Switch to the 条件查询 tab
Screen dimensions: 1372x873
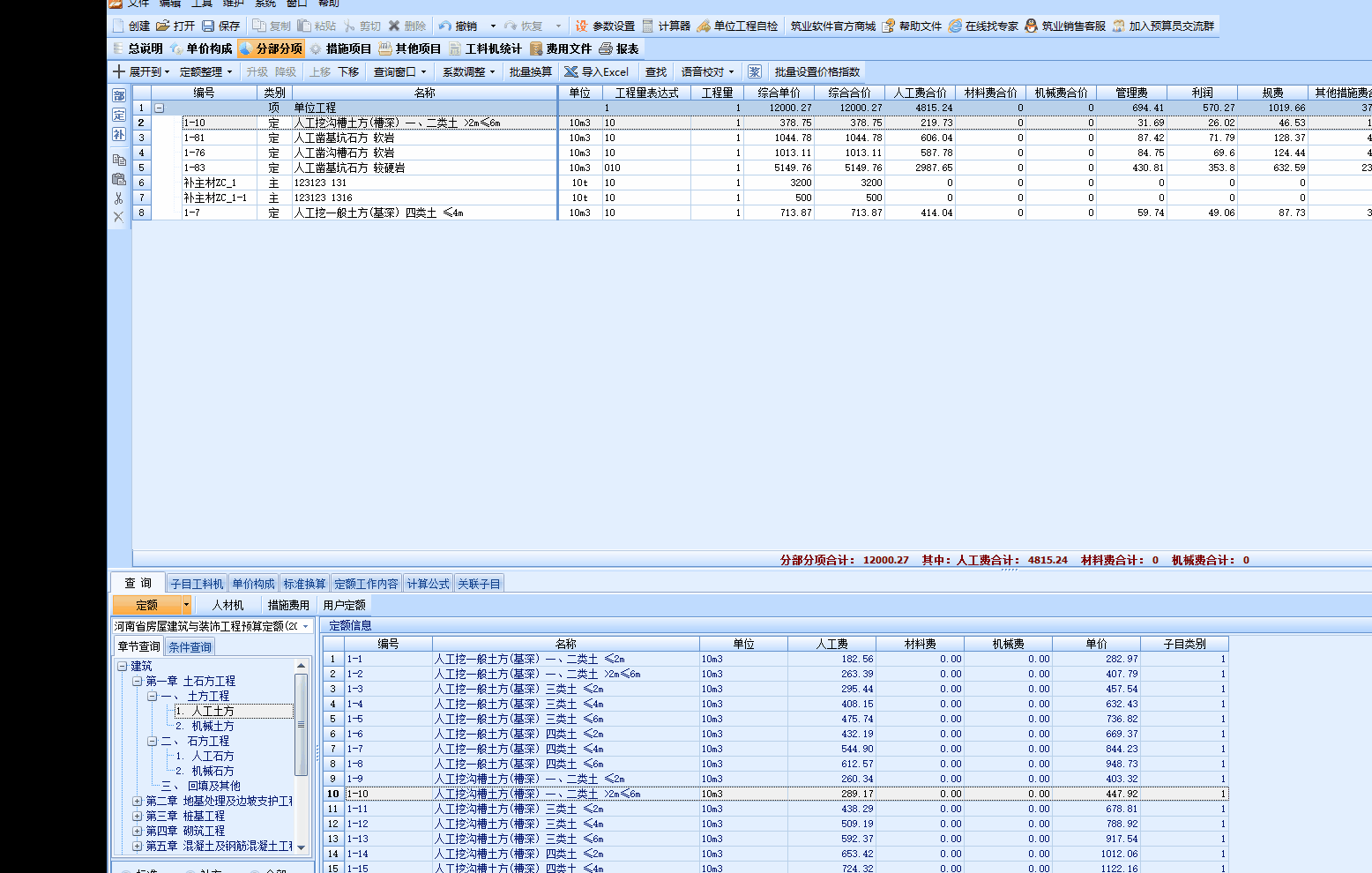click(190, 647)
